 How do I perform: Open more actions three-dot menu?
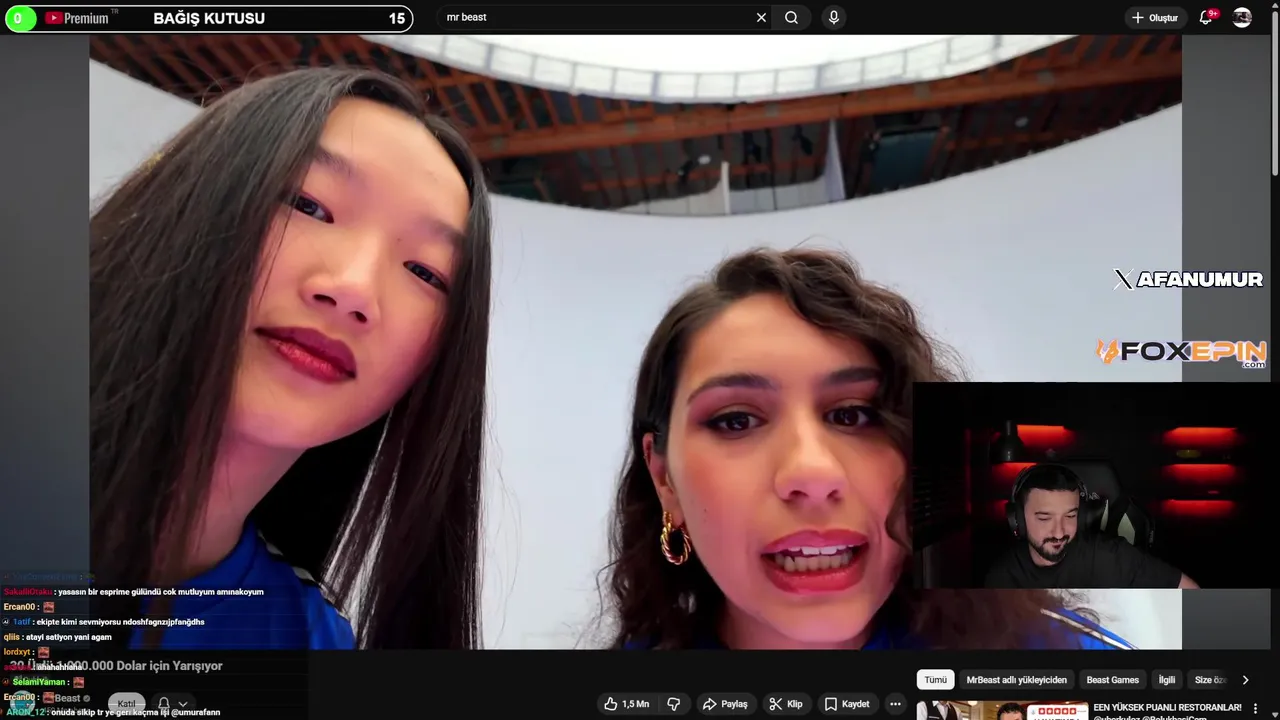pyautogui.click(x=895, y=704)
